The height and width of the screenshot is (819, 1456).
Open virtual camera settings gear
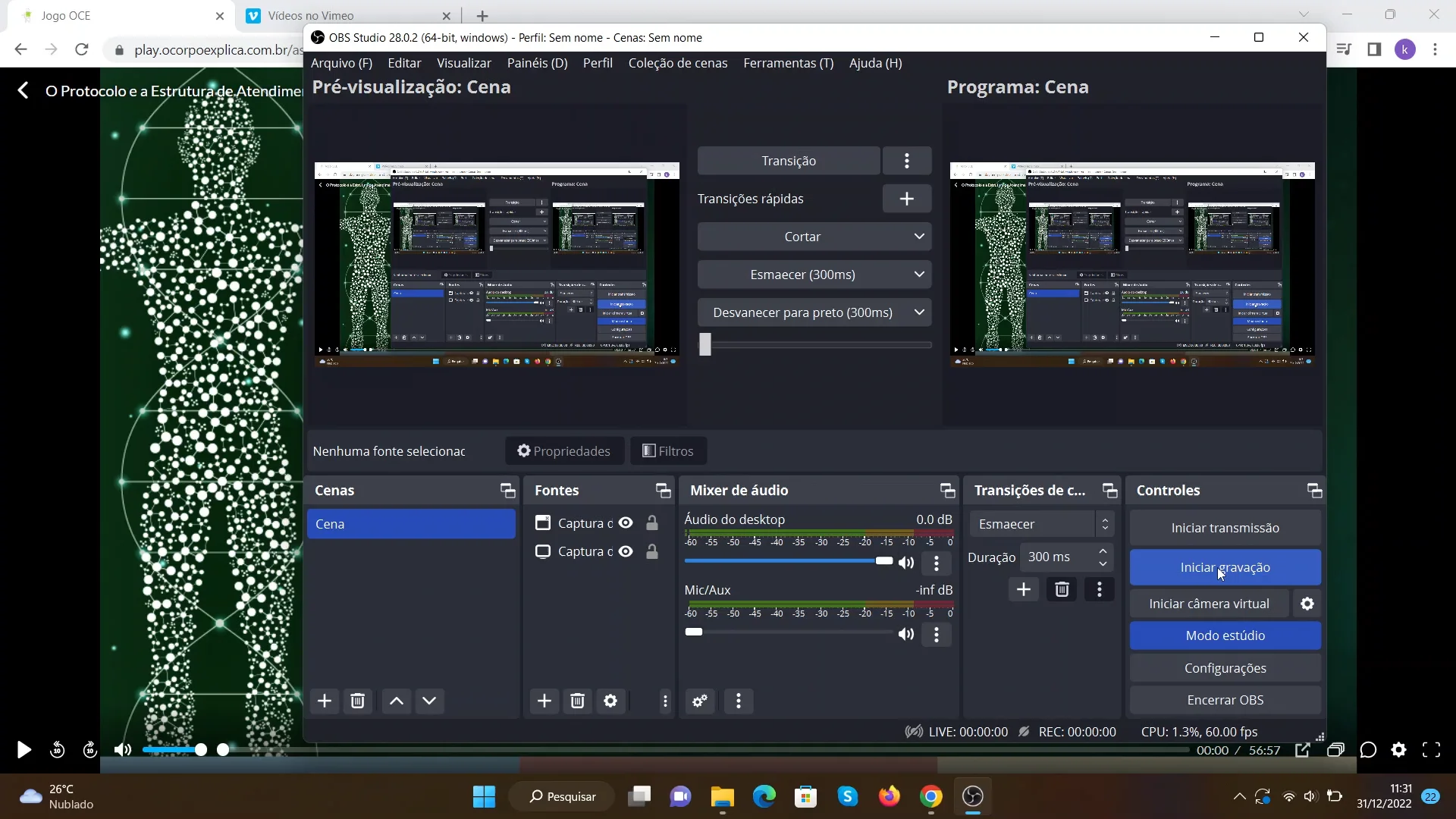pos(1307,604)
